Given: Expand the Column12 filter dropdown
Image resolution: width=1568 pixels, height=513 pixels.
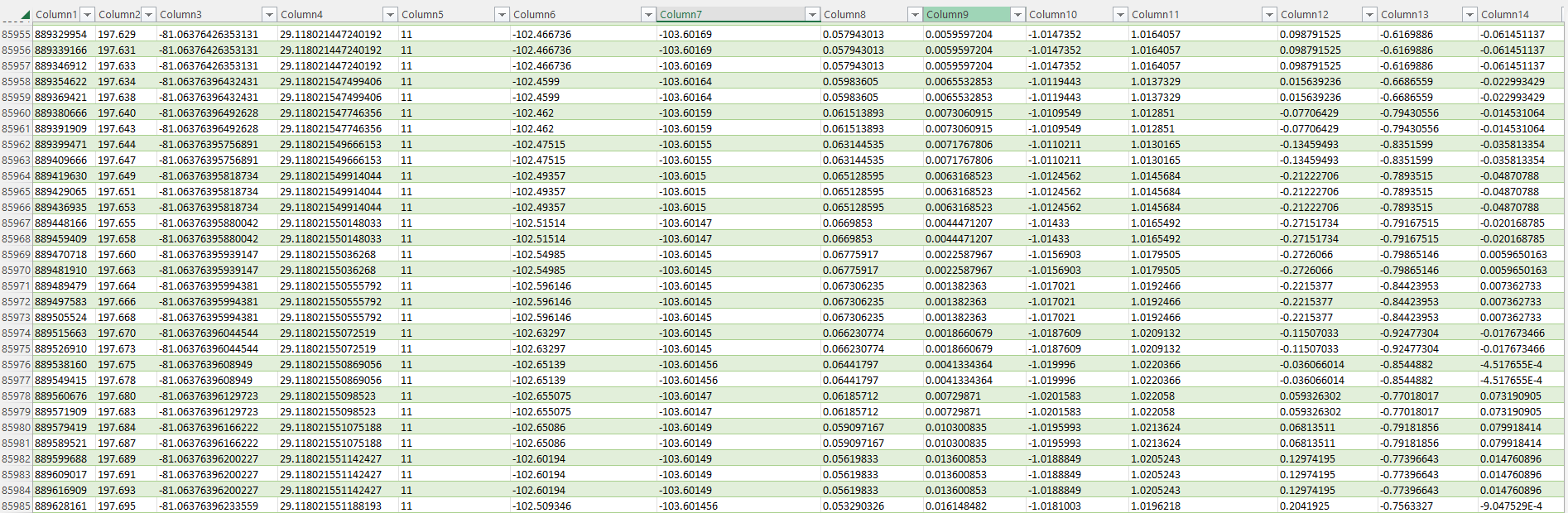Looking at the screenshot, I should 1369,15.
